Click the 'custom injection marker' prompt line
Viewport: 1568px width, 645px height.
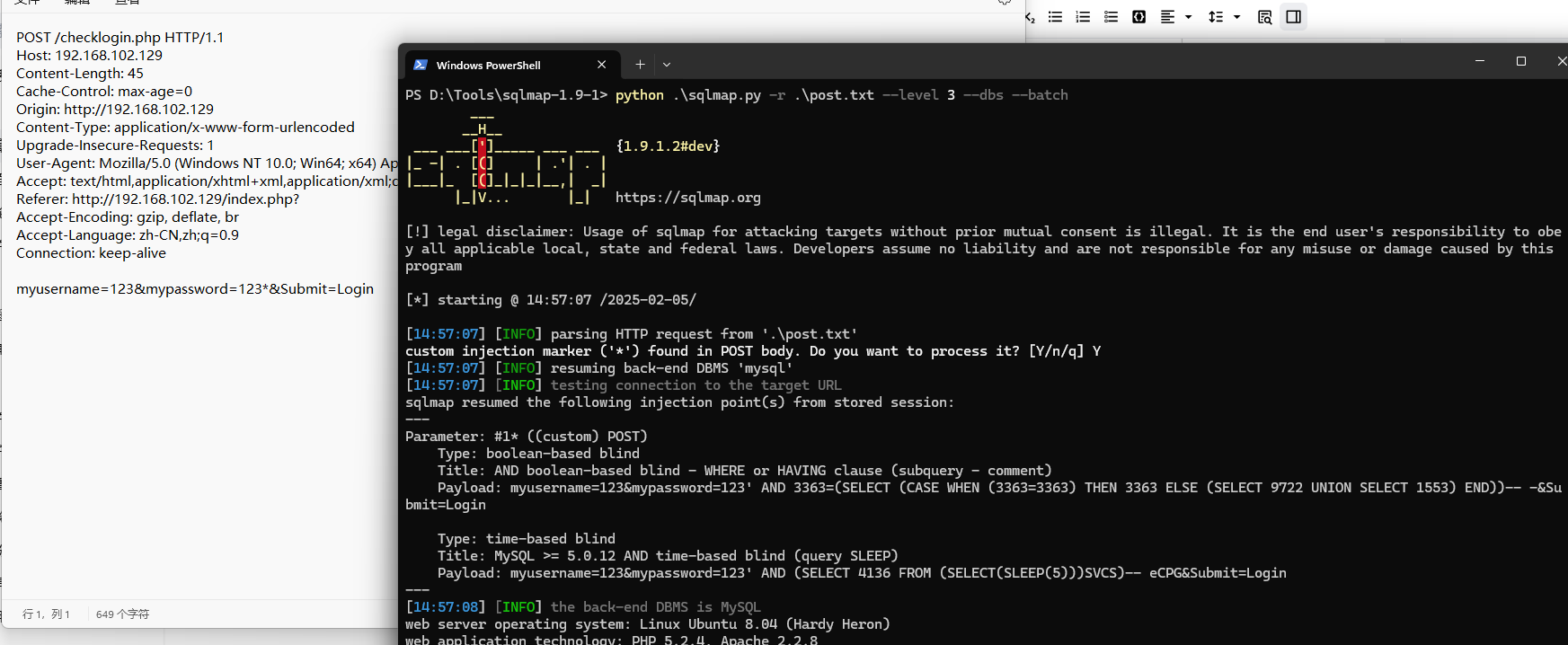(x=753, y=351)
